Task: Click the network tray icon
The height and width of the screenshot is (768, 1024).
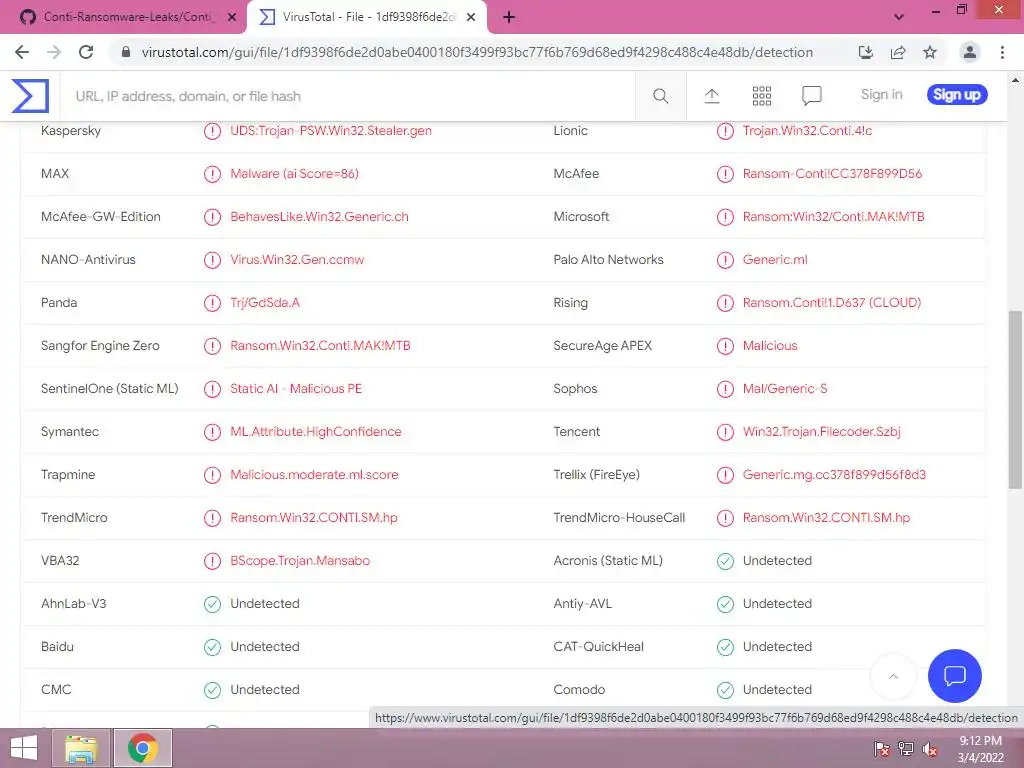Action: pos(906,749)
